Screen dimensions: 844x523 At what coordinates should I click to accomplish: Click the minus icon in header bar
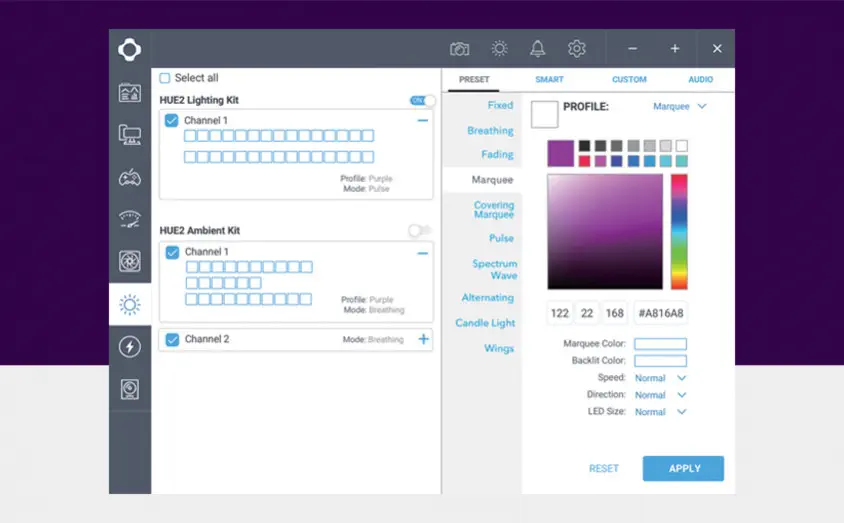click(x=632, y=48)
